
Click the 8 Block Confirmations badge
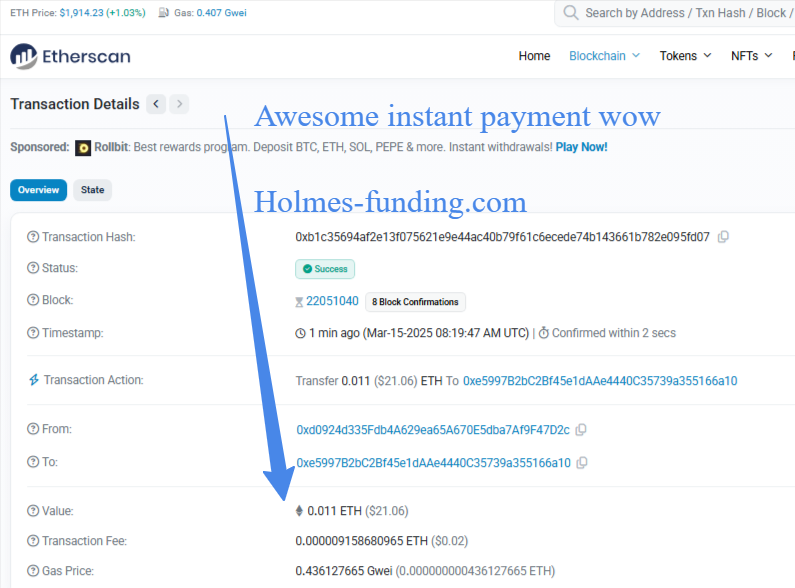[415, 302]
